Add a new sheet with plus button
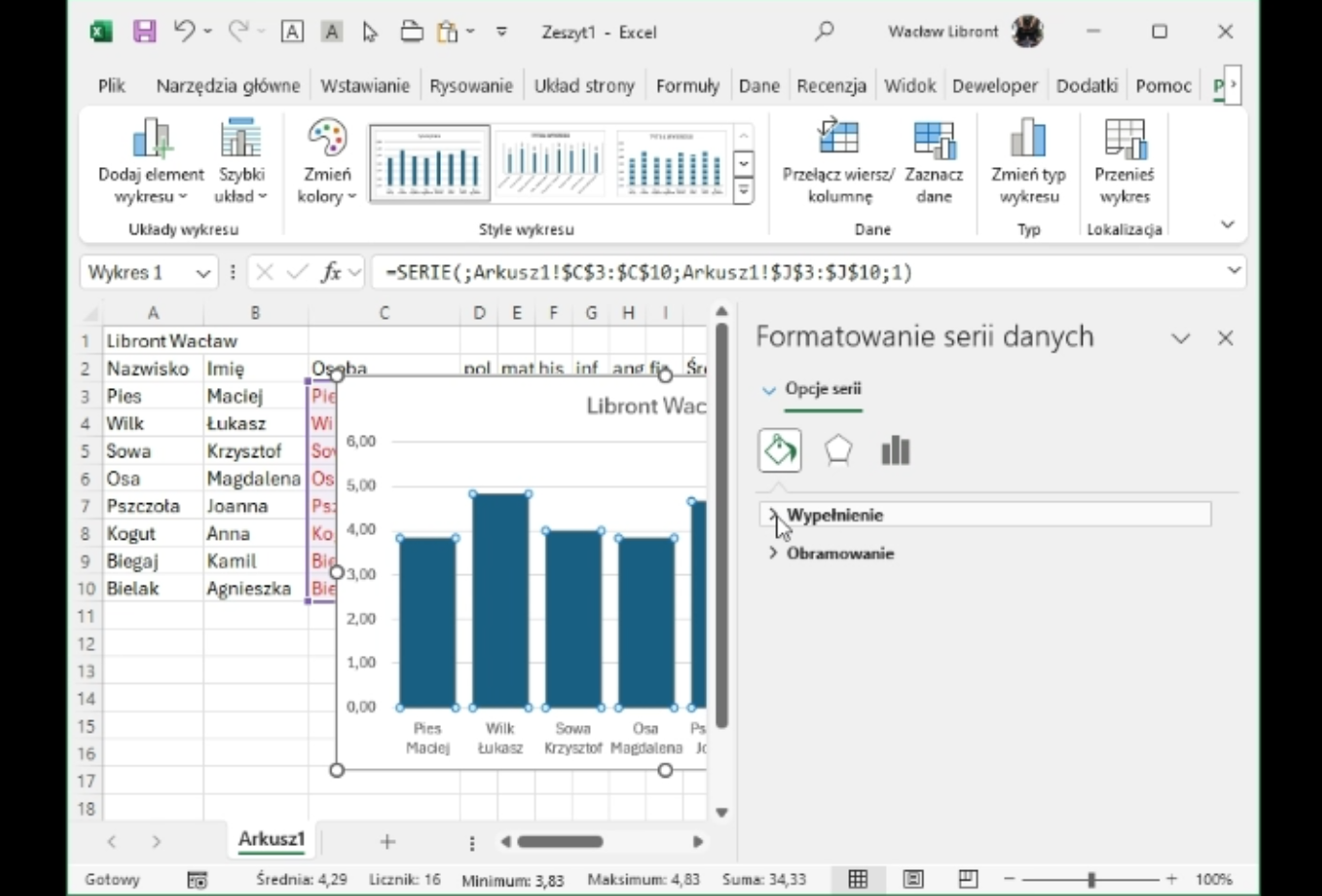 click(x=387, y=842)
